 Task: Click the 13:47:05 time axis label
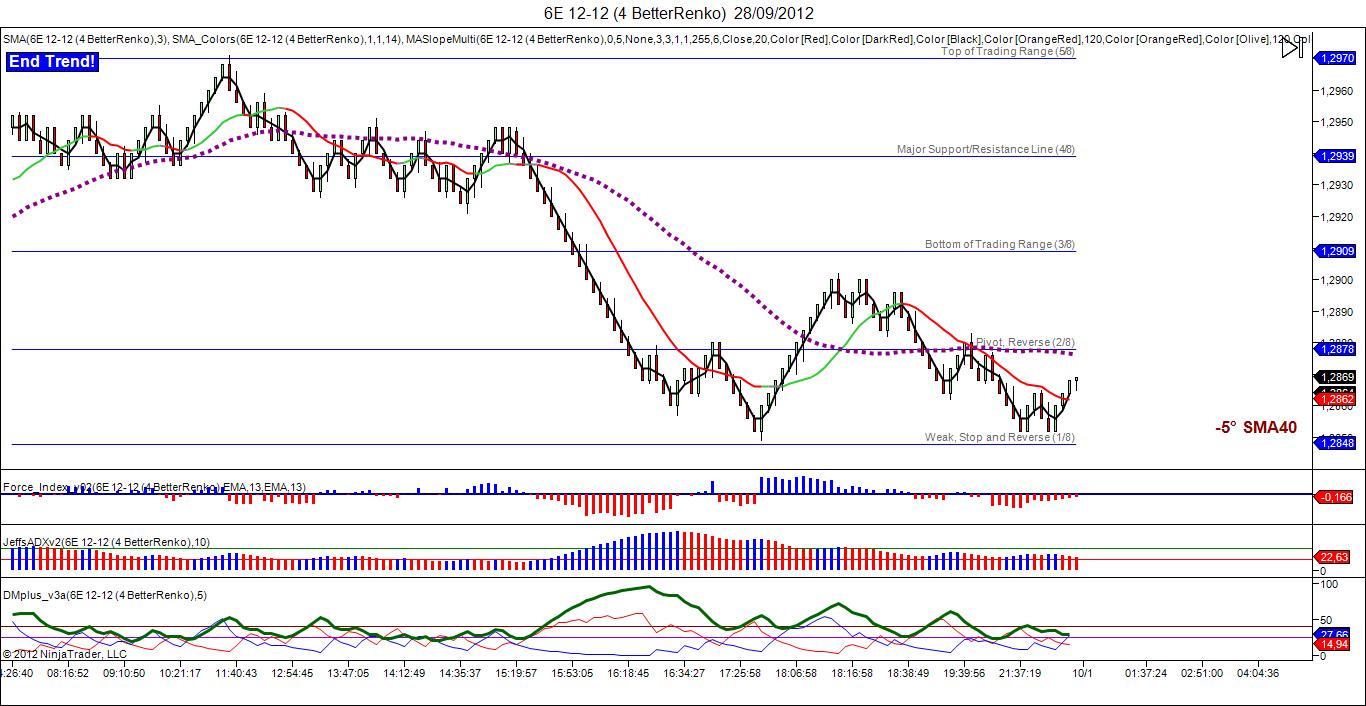pyautogui.click(x=347, y=673)
